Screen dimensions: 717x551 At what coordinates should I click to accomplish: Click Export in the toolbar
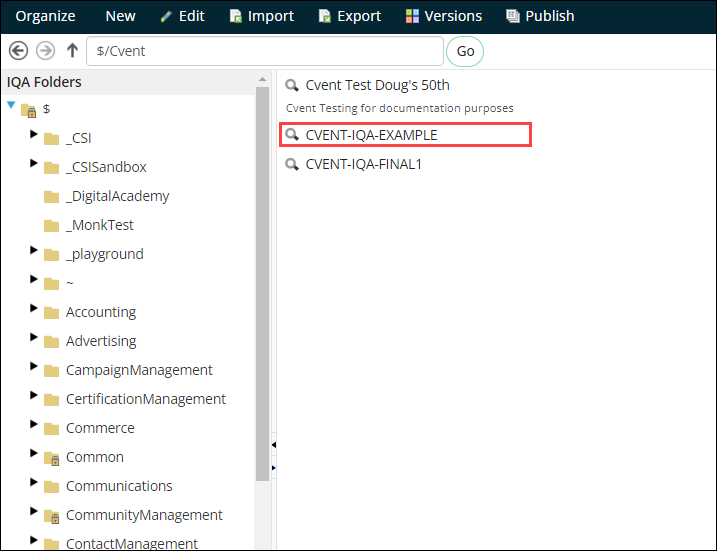(x=349, y=16)
